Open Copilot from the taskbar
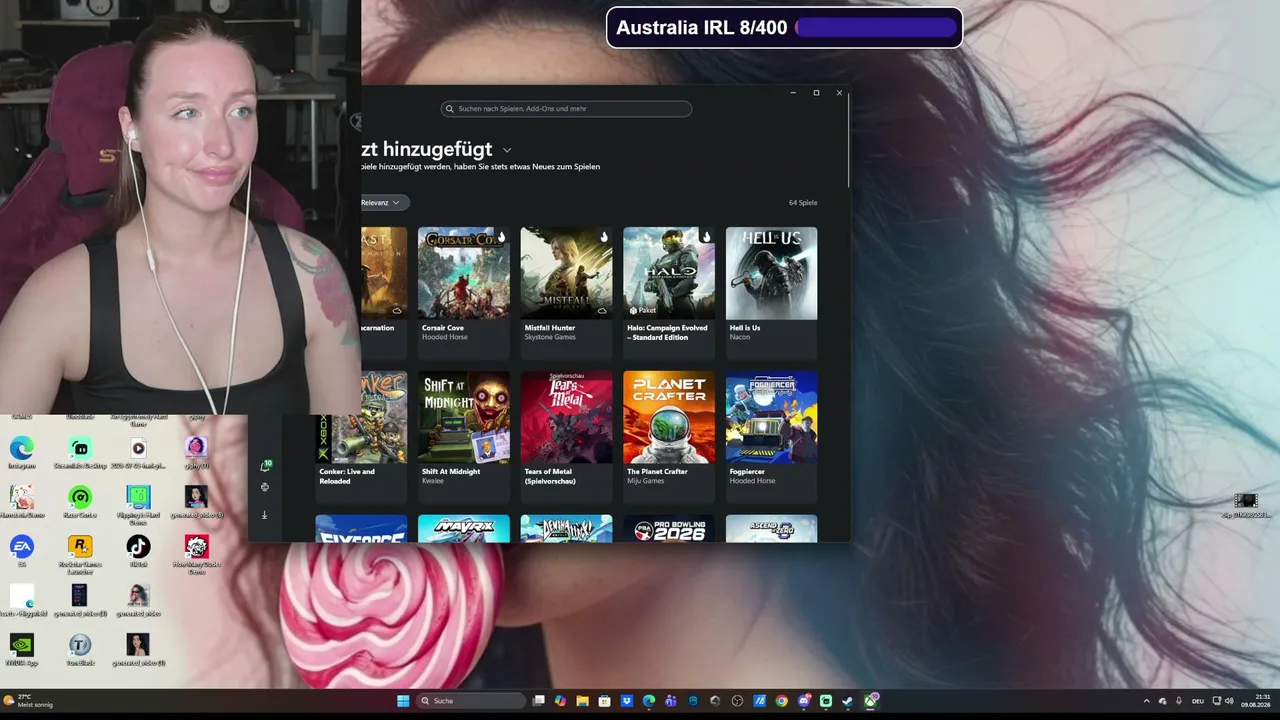Image resolution: width=1280 pixels, height=720 pixels. [x=560, y=701]
